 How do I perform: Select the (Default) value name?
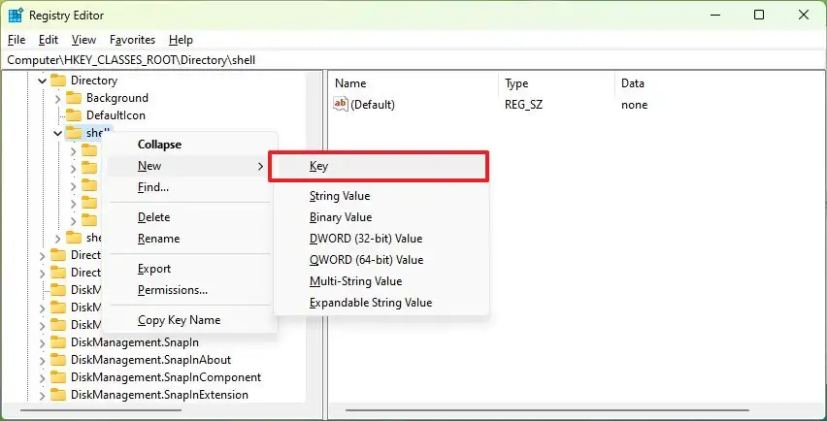372,104
